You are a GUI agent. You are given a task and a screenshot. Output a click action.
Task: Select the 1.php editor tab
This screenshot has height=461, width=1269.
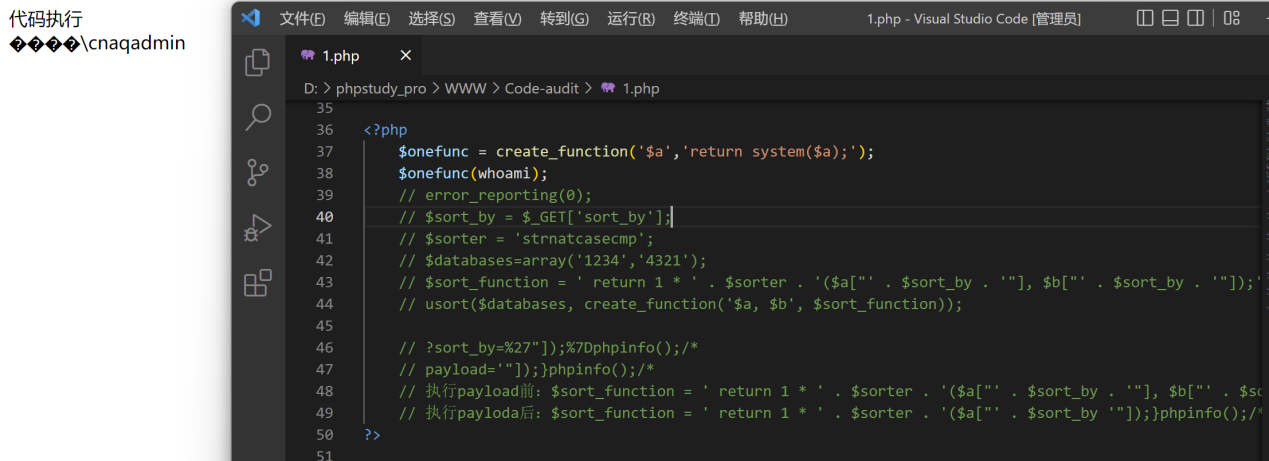click(x=356, y=56)
